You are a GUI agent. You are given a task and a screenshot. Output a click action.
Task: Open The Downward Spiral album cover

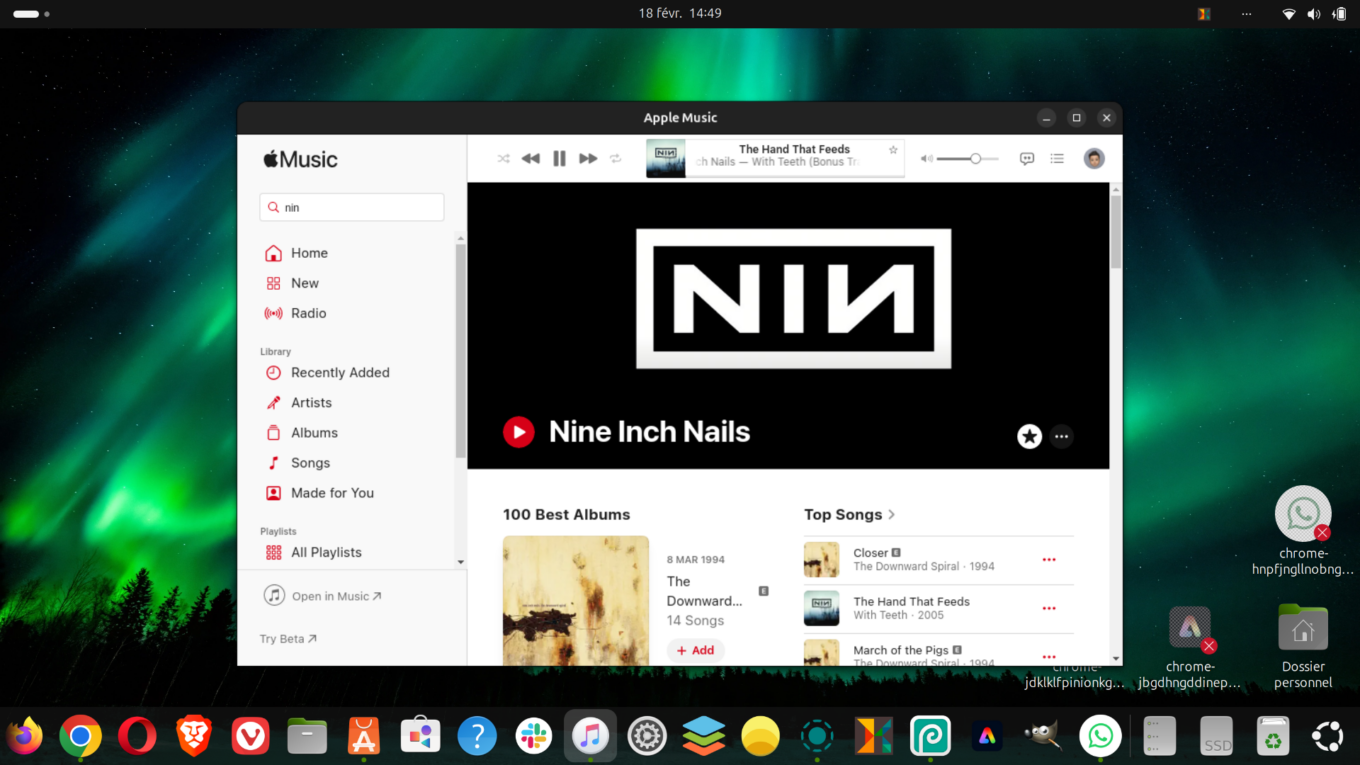point(576,600)
